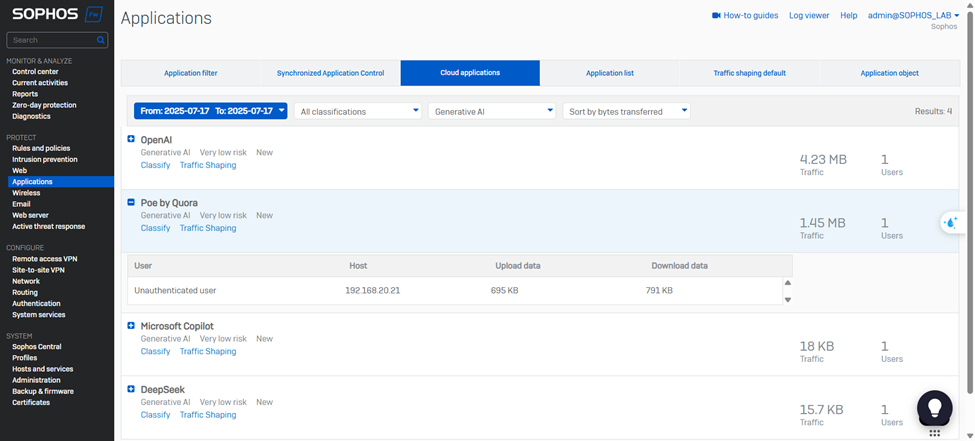Open Backup & firmware in sidebar

(43, 391)
